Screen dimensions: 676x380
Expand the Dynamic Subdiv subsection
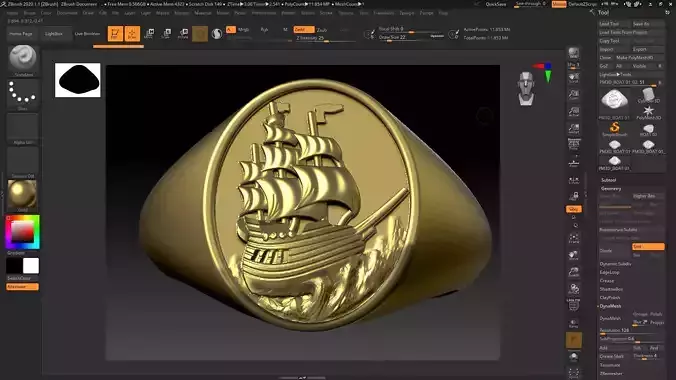615,264
